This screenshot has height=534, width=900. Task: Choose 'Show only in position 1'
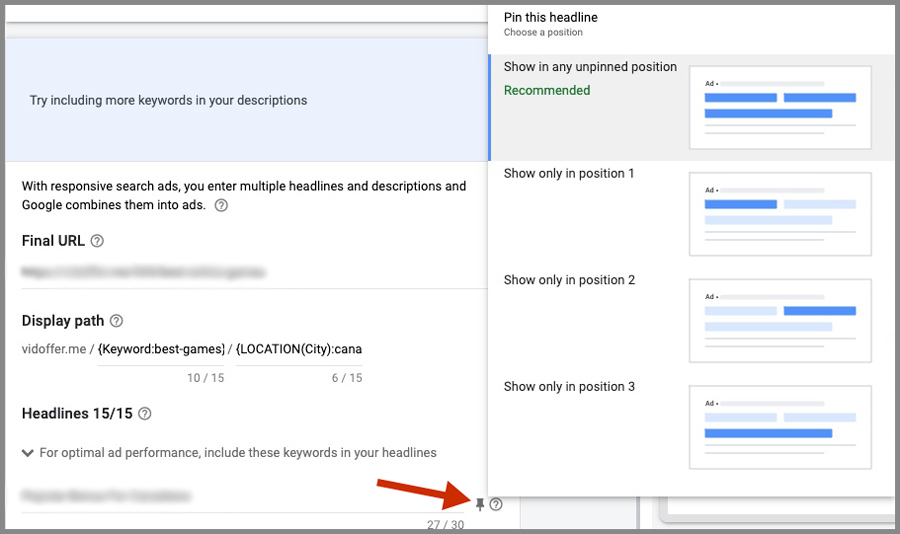click(569, 173)
